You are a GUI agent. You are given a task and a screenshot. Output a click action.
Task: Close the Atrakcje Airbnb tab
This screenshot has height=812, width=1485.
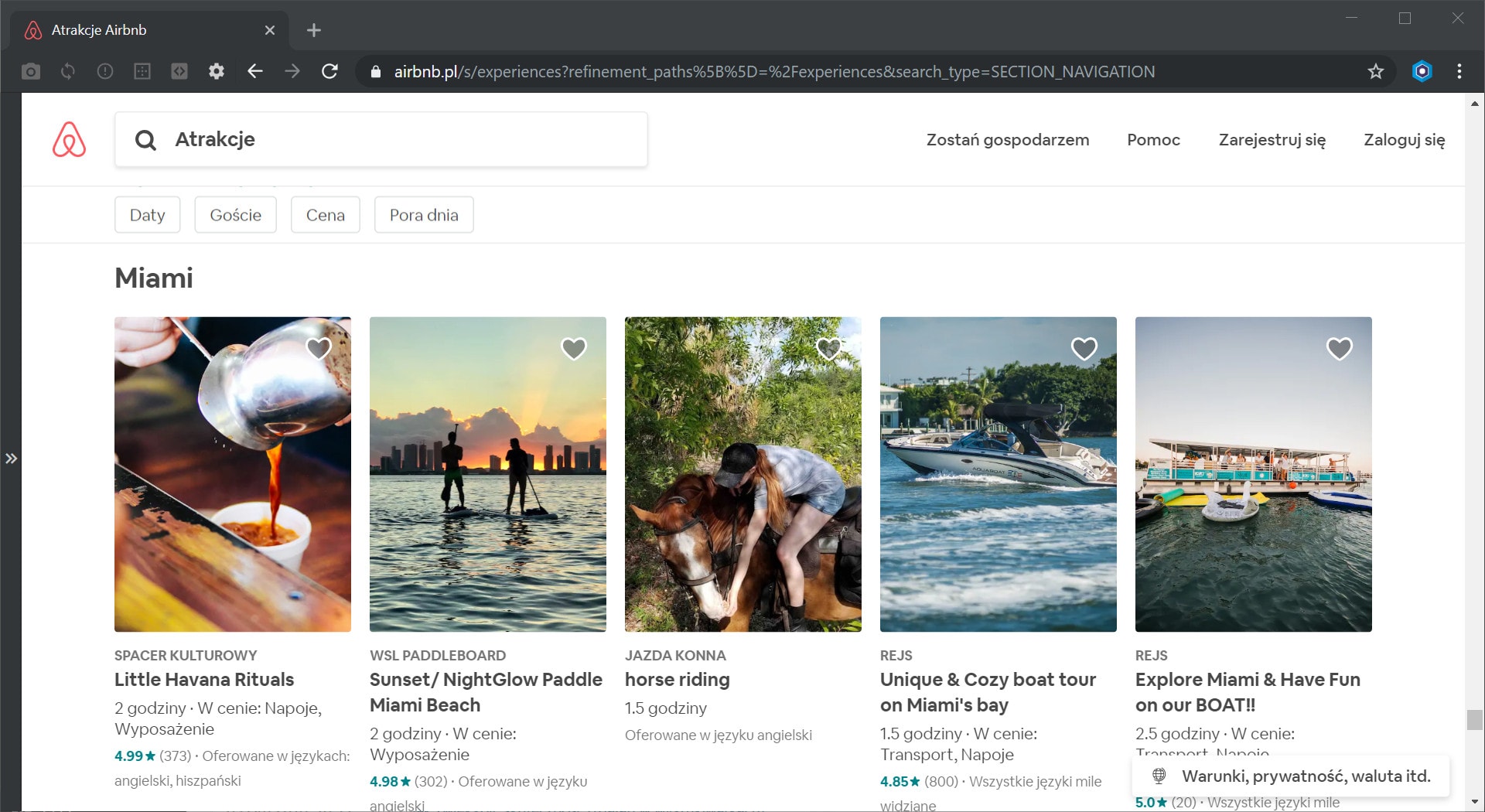pos(270,30)
